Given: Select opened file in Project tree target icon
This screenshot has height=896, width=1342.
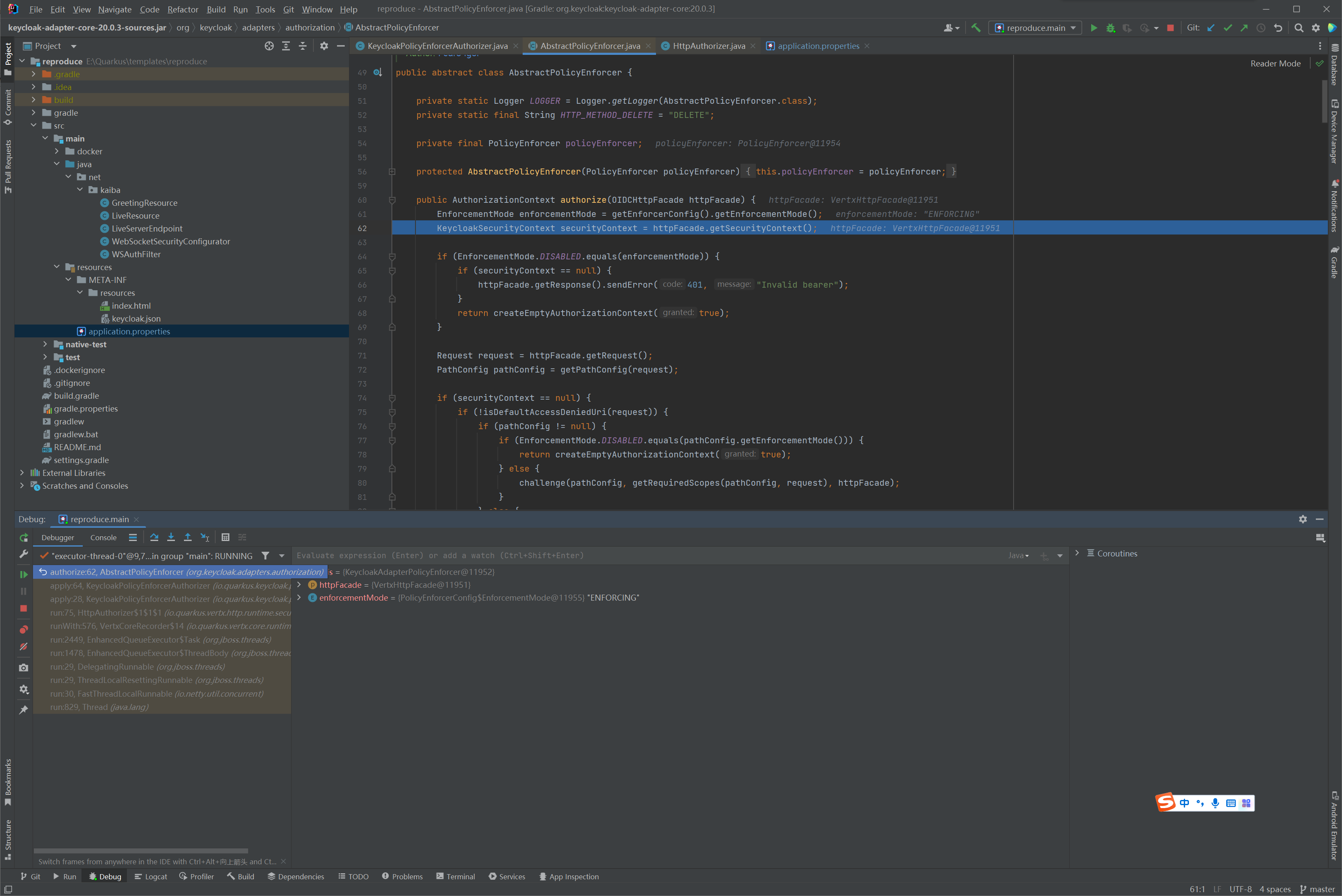Looking at the screenshot, I should (x=269, y=46).
